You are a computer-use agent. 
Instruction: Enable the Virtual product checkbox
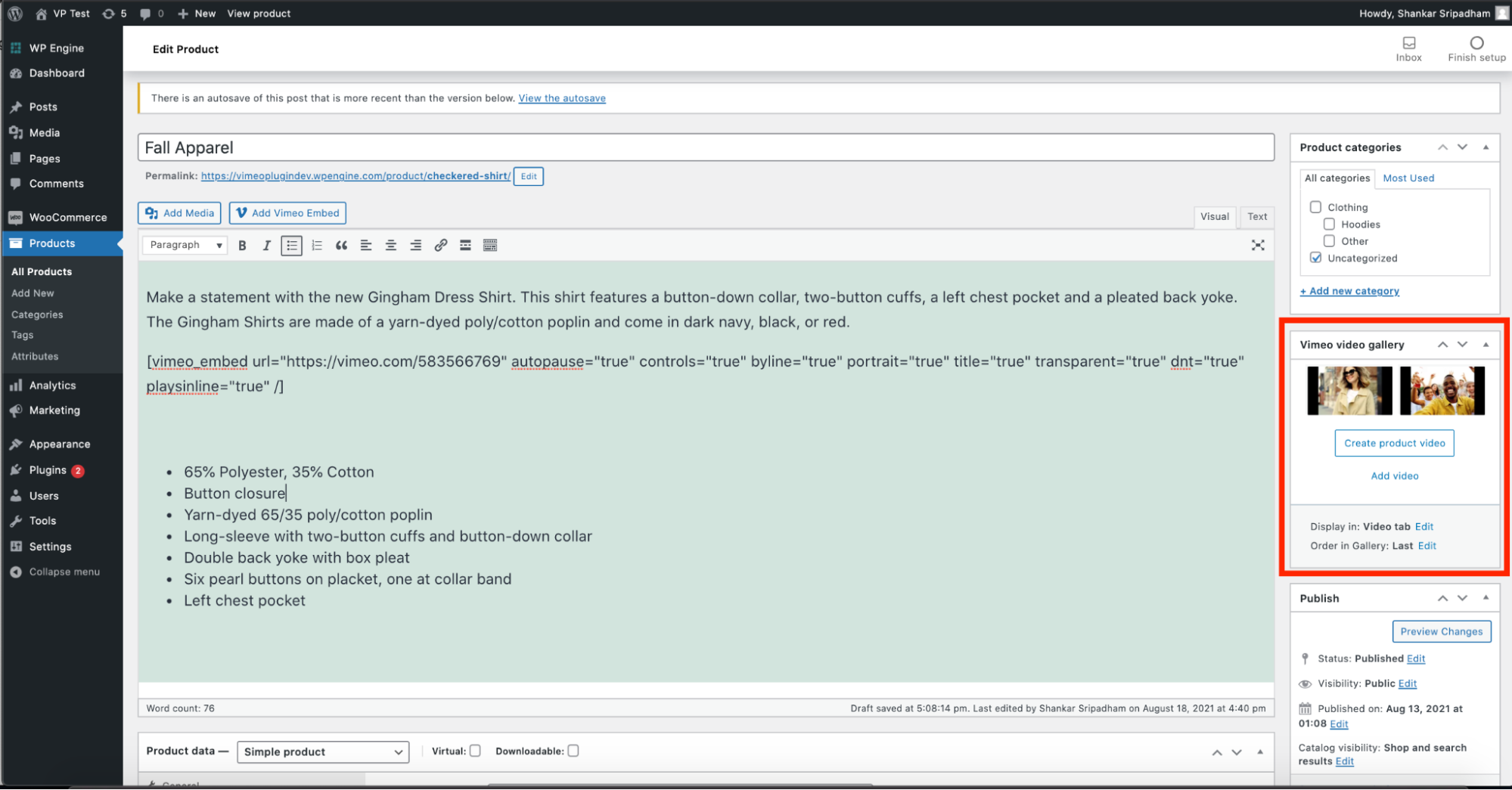tap(475, 751)
